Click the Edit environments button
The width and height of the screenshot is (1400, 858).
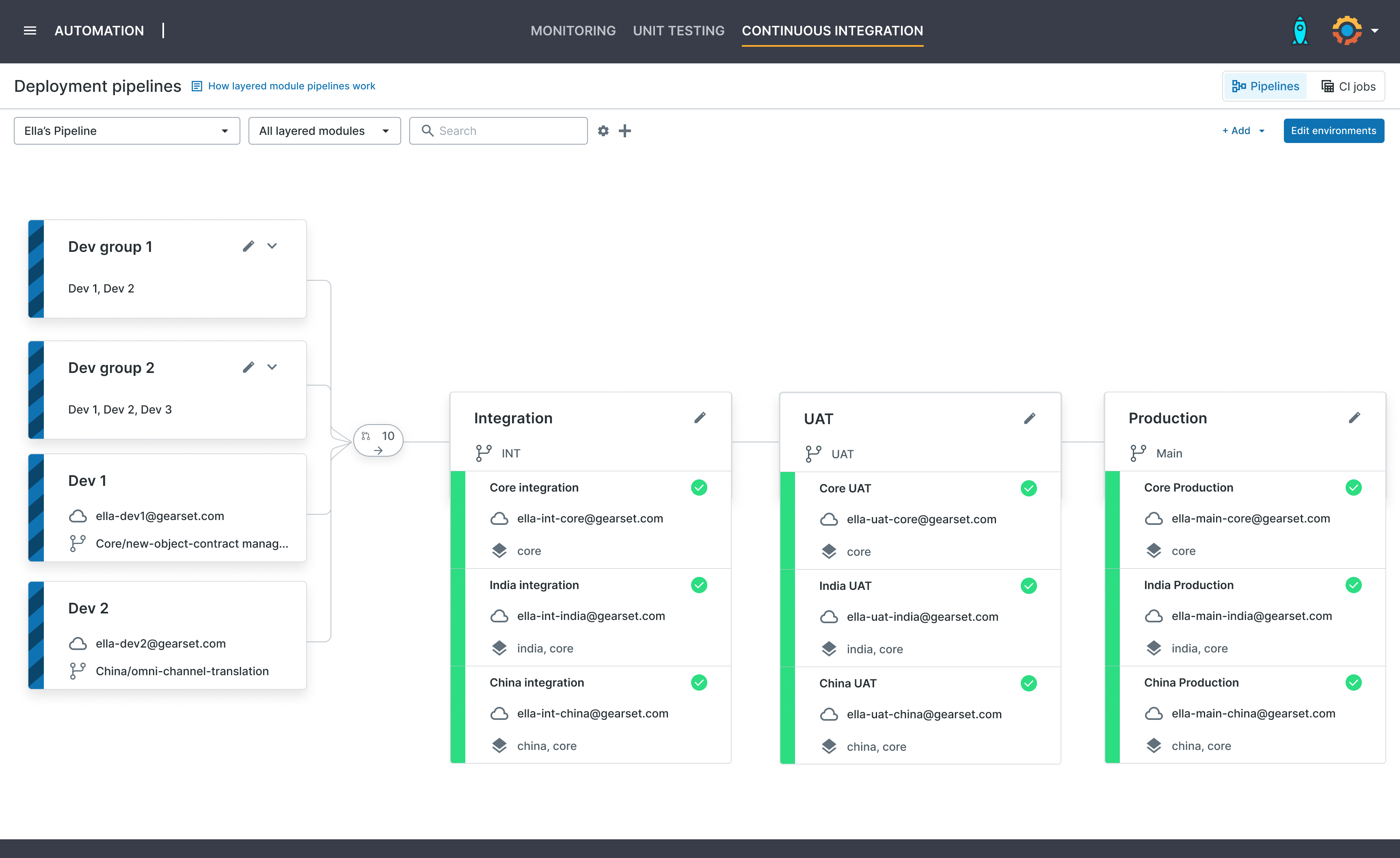pos(1333,131)
